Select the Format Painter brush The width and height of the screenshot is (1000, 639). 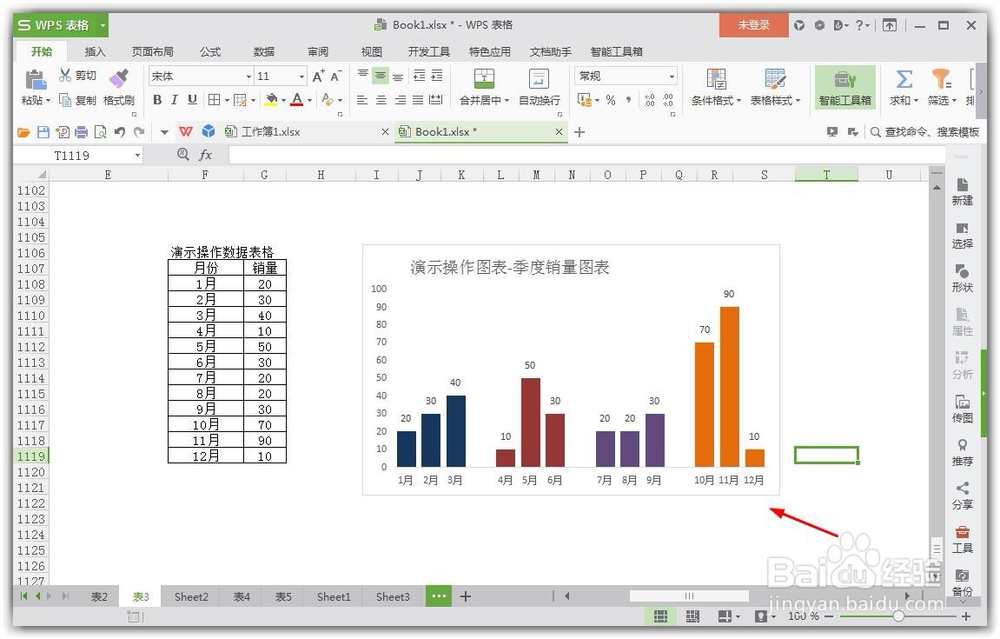[119, 79]
